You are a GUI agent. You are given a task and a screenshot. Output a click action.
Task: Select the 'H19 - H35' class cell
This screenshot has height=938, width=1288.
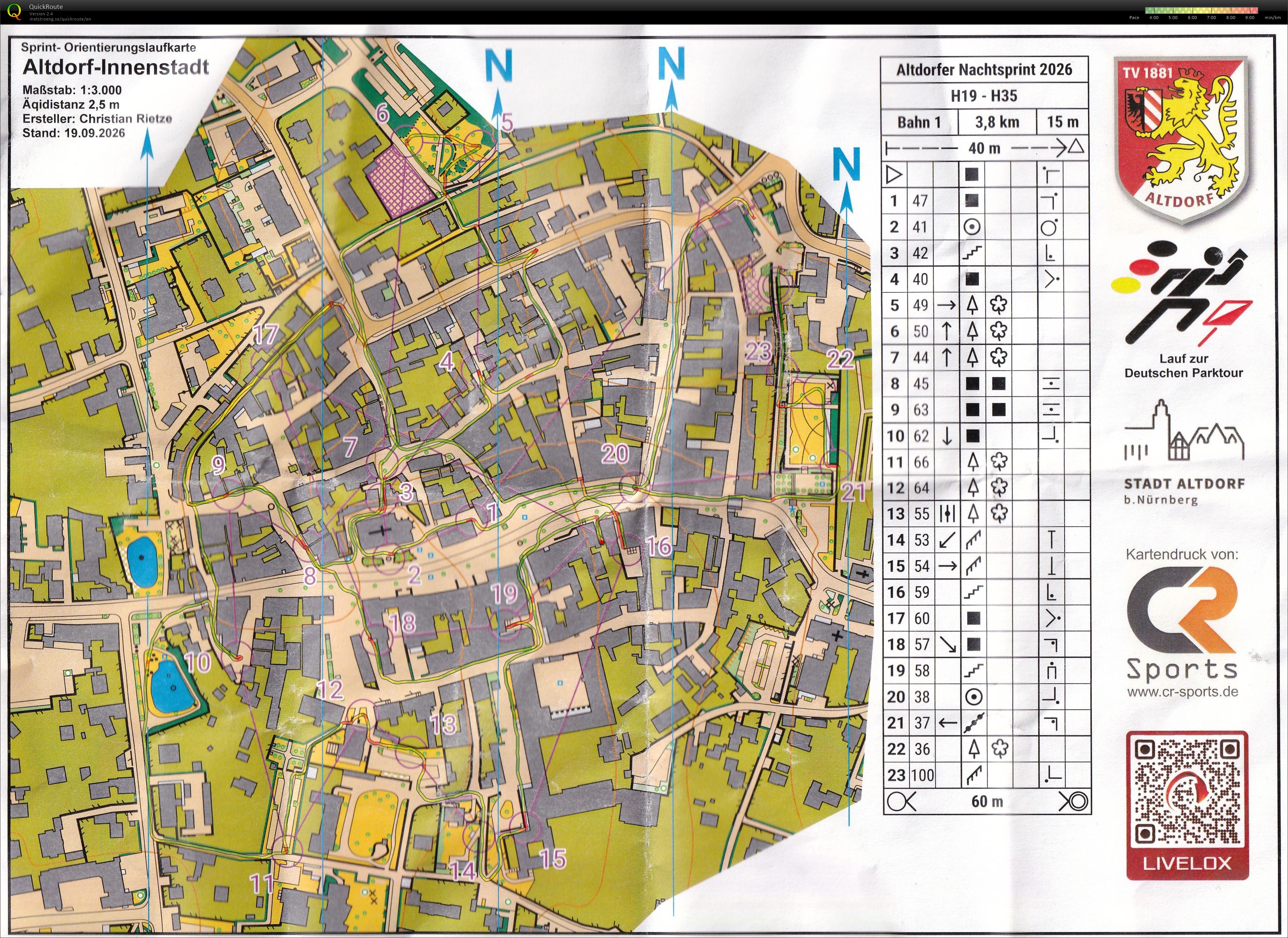(984, 95)
